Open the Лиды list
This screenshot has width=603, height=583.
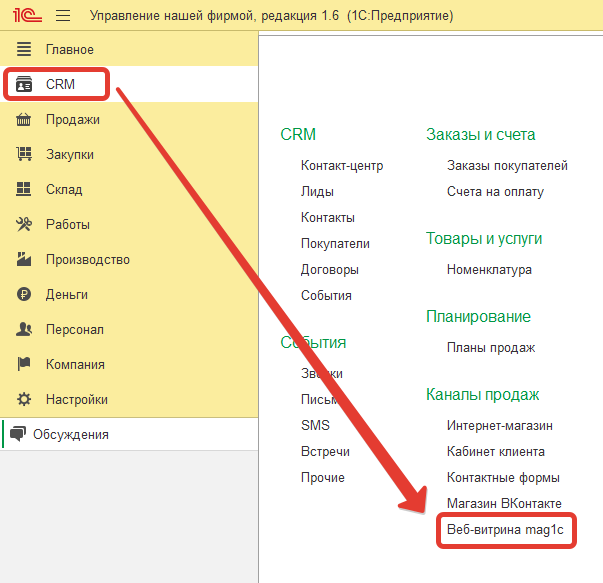pyautogui.click(x=317, y=192)
